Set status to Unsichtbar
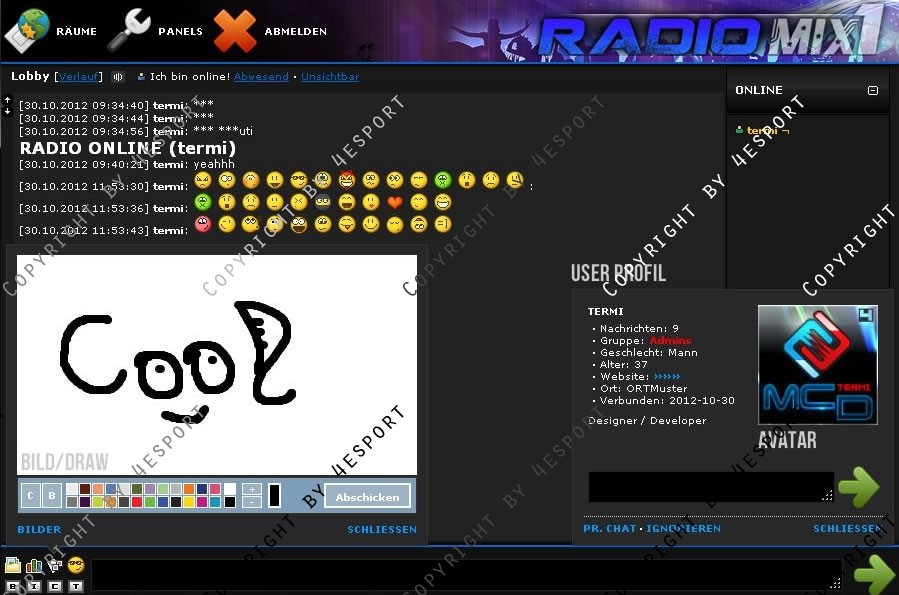Viewport: 899px width, 595px height. coord(330,77)
